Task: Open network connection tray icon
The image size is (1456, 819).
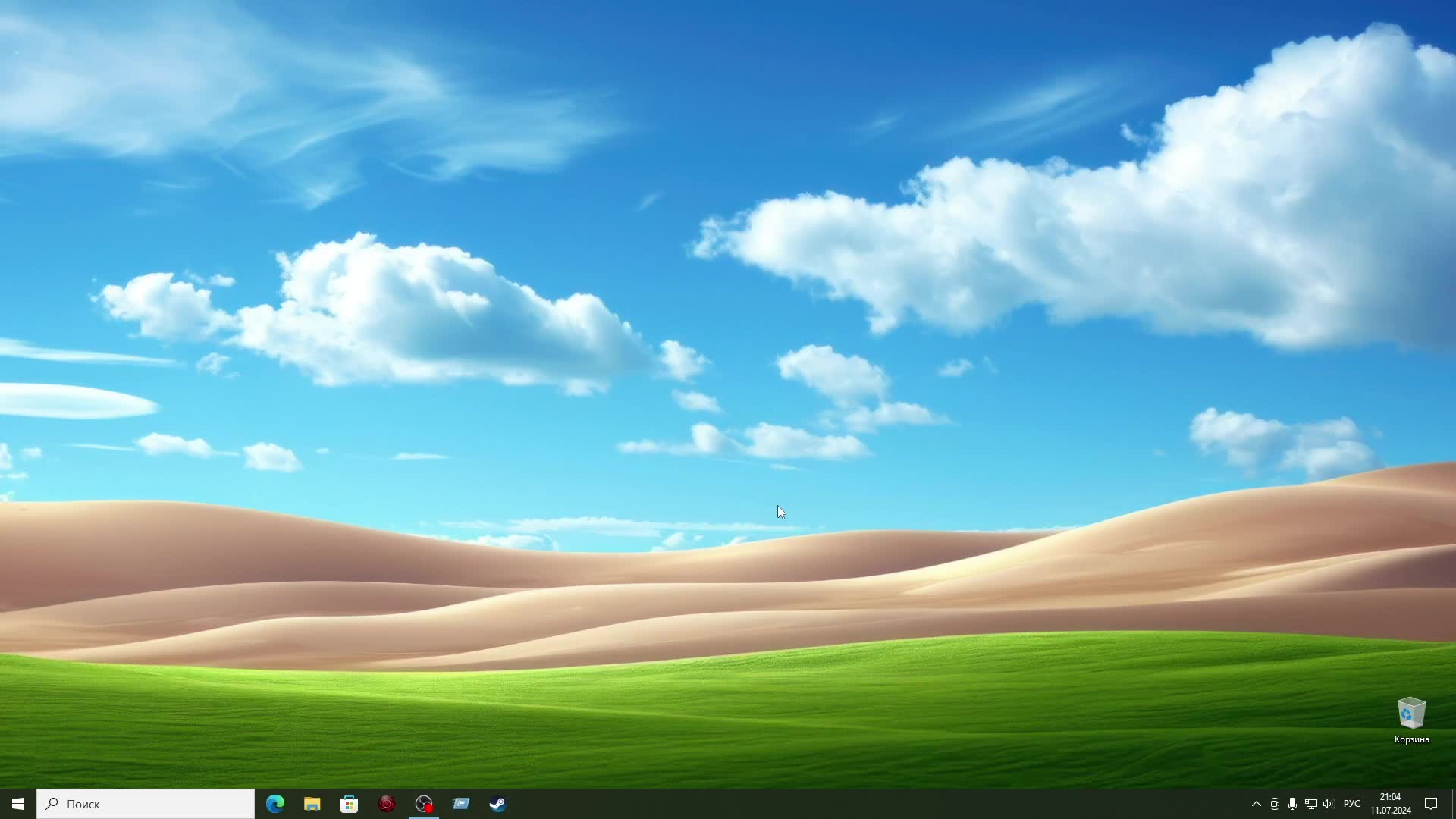Action: pyautogui.click(x=1310, y=804)
